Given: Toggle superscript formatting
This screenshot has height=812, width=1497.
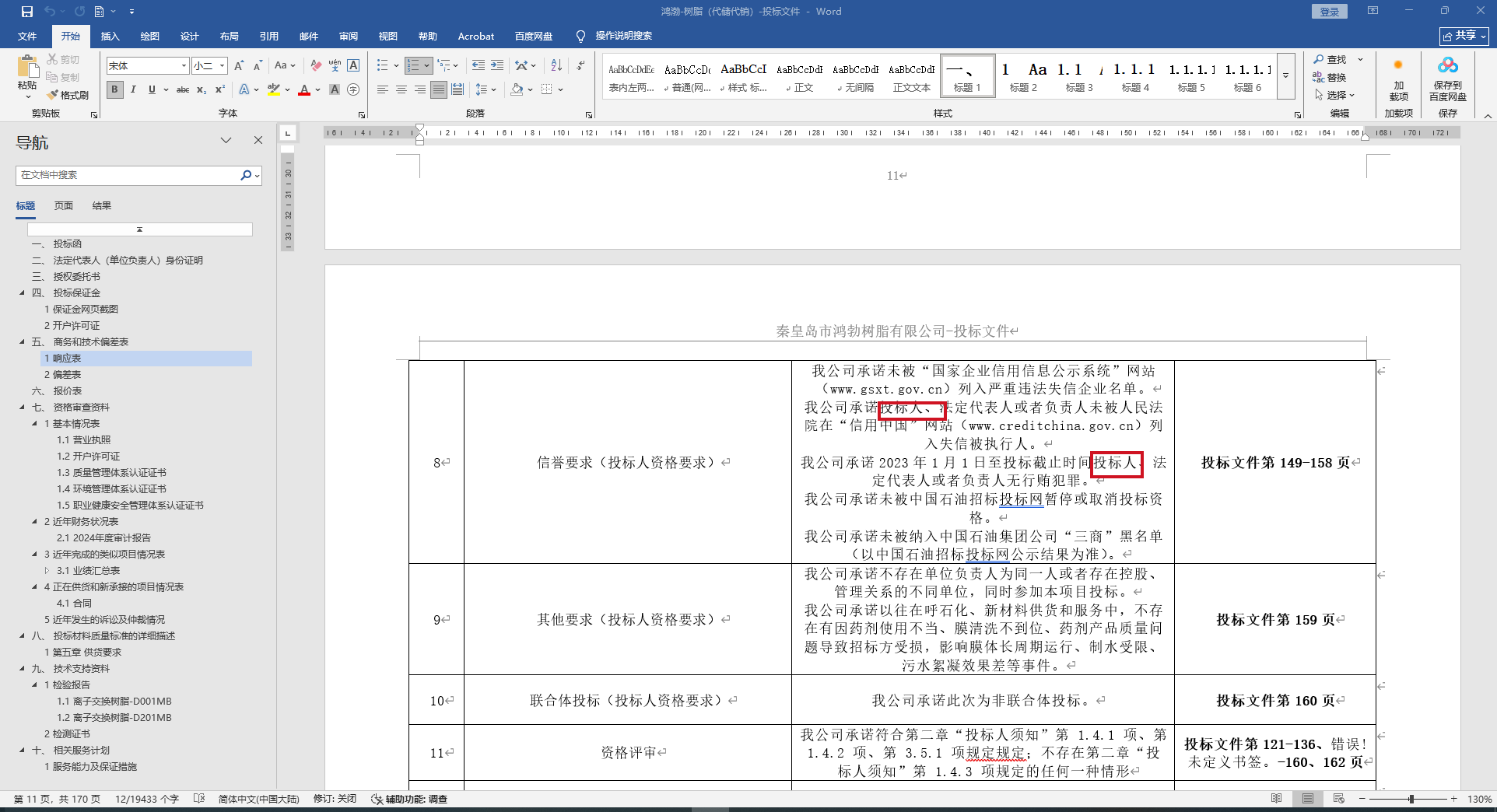Looking at the screenshot, I should 220,90.
